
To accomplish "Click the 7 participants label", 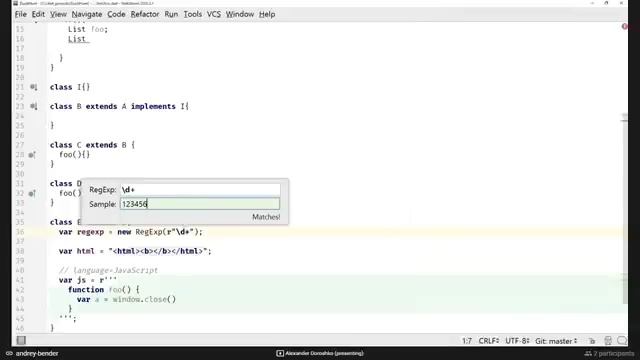I will pyautogui.click(x=613, y=353).
